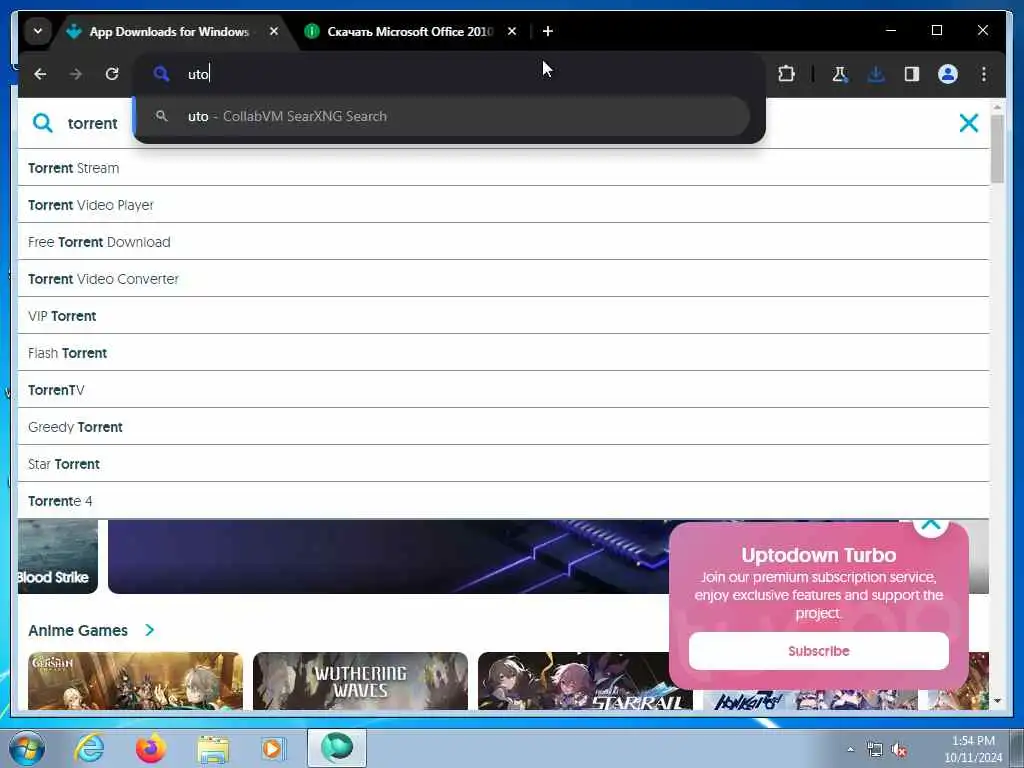
Task: Select the TorrenTV suggestion
Action: 503,390
